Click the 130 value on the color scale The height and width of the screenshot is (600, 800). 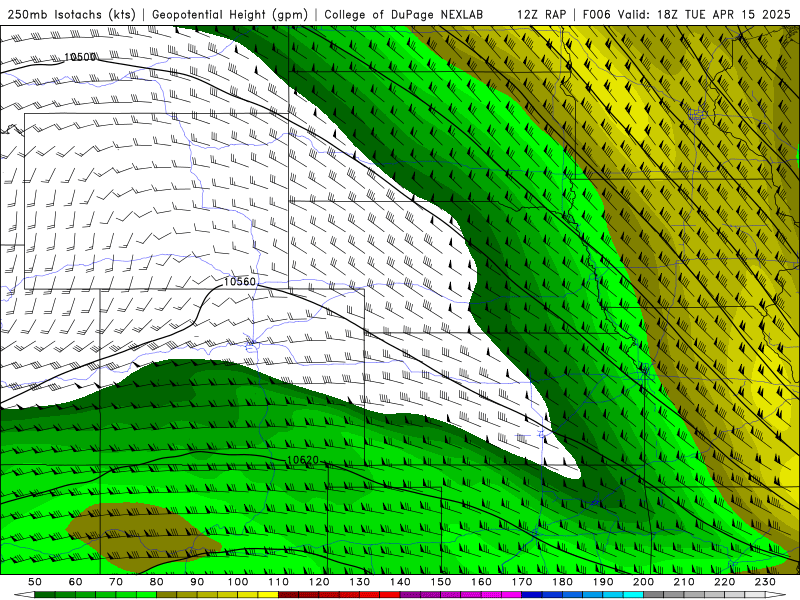[360, 582]
